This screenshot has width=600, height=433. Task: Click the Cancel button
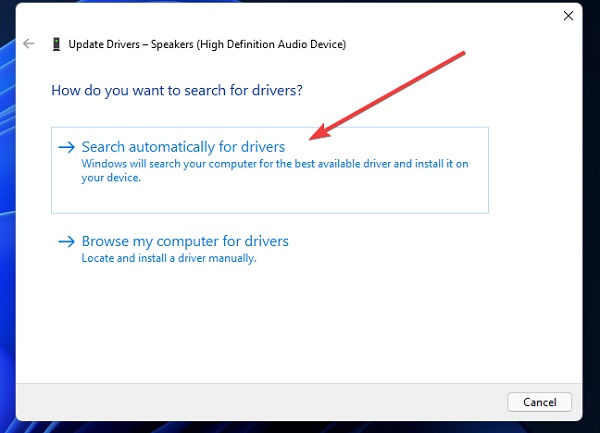click(x=540, y=402)
